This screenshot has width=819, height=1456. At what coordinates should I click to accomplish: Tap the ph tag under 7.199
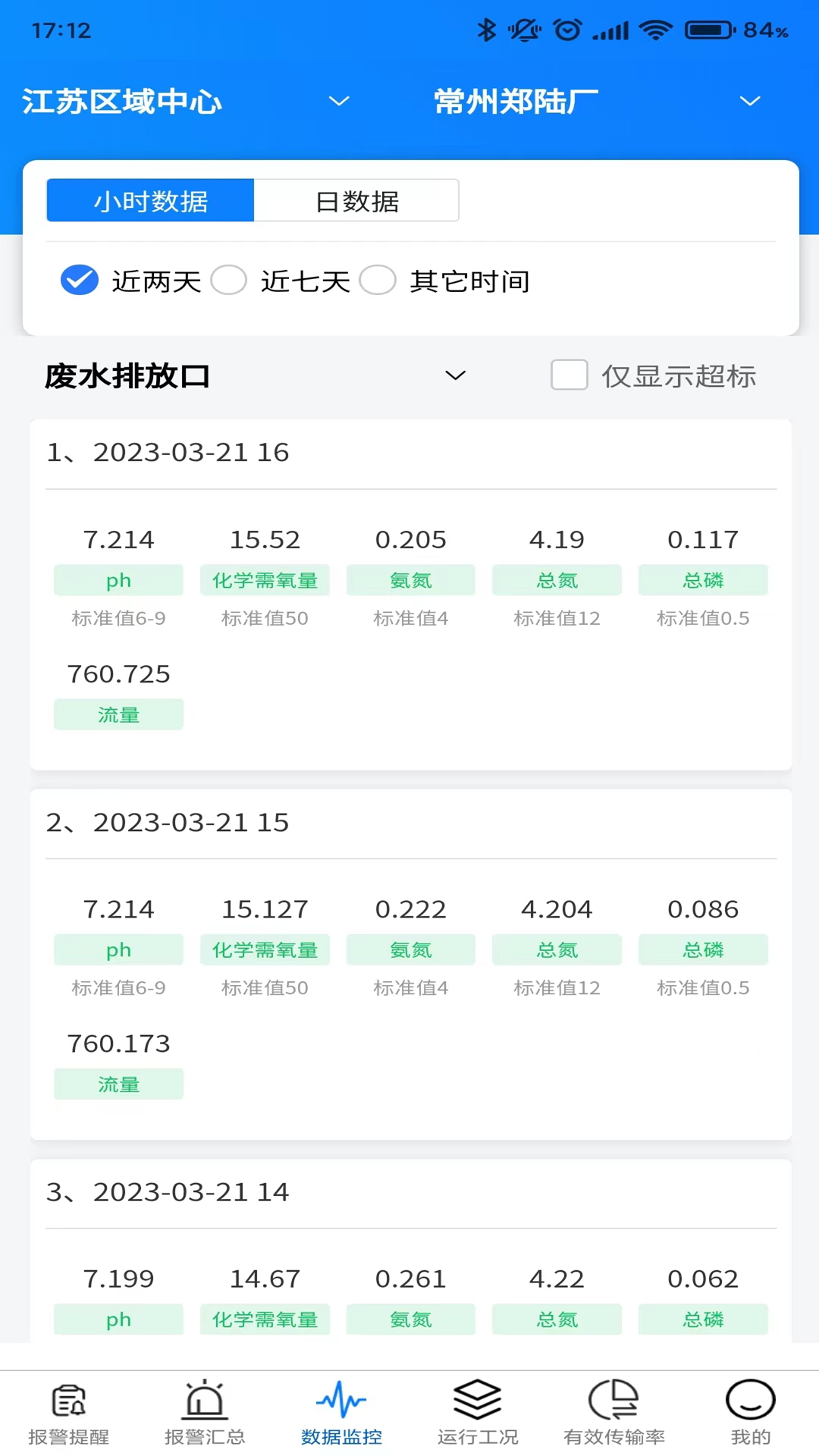[118, 1319]
